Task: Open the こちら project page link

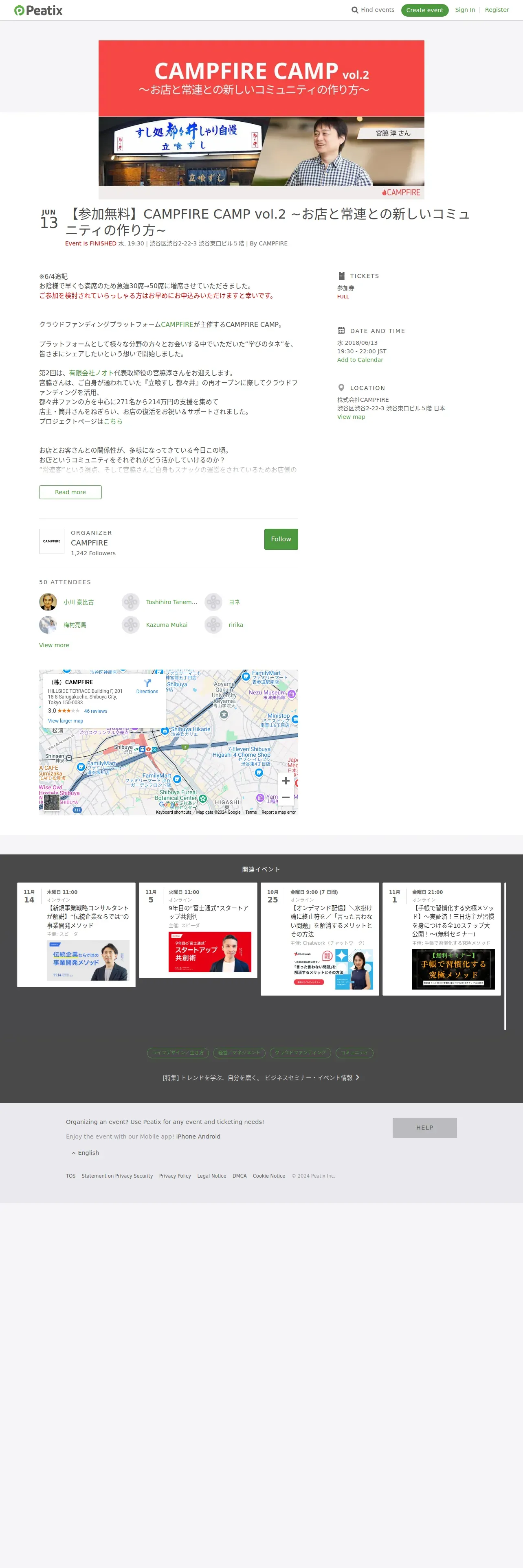Action: pyautogui.click(x=113, y=421)
